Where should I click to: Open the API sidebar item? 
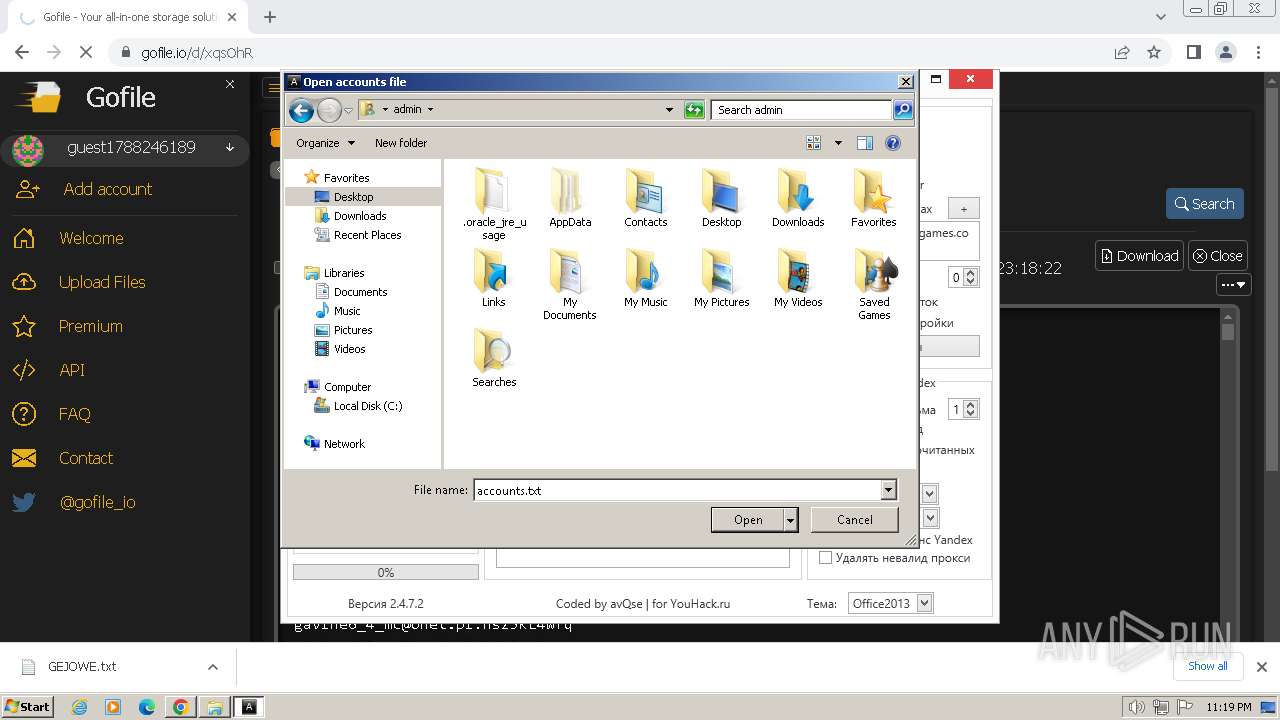click(72, 370)
